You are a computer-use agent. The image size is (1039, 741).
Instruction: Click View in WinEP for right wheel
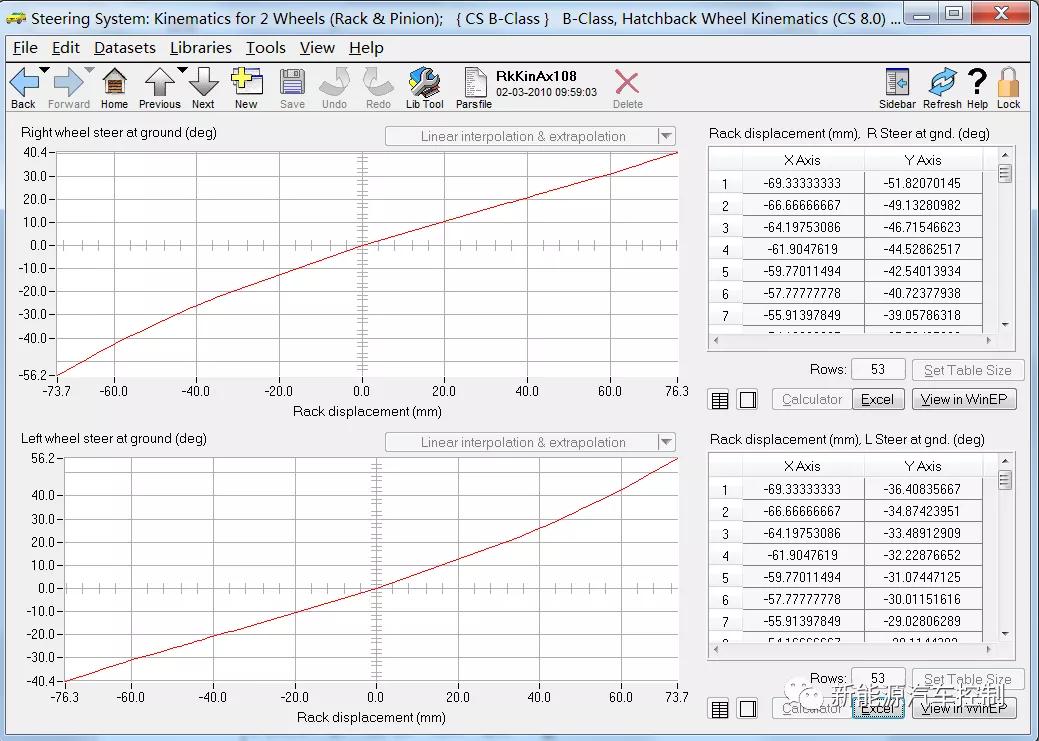tap(964, 399)
